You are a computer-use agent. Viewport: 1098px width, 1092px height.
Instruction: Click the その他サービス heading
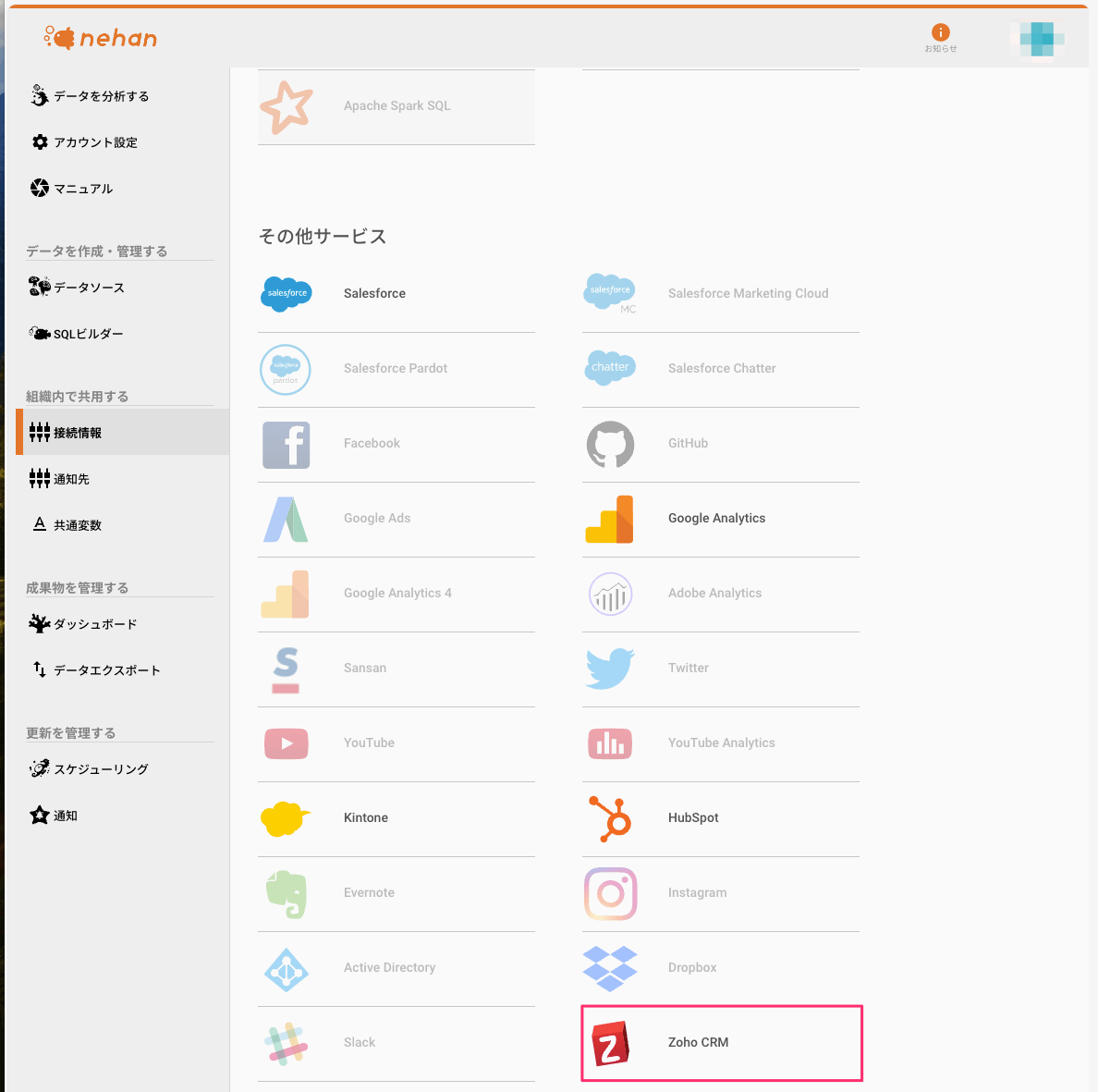(323, 236)
